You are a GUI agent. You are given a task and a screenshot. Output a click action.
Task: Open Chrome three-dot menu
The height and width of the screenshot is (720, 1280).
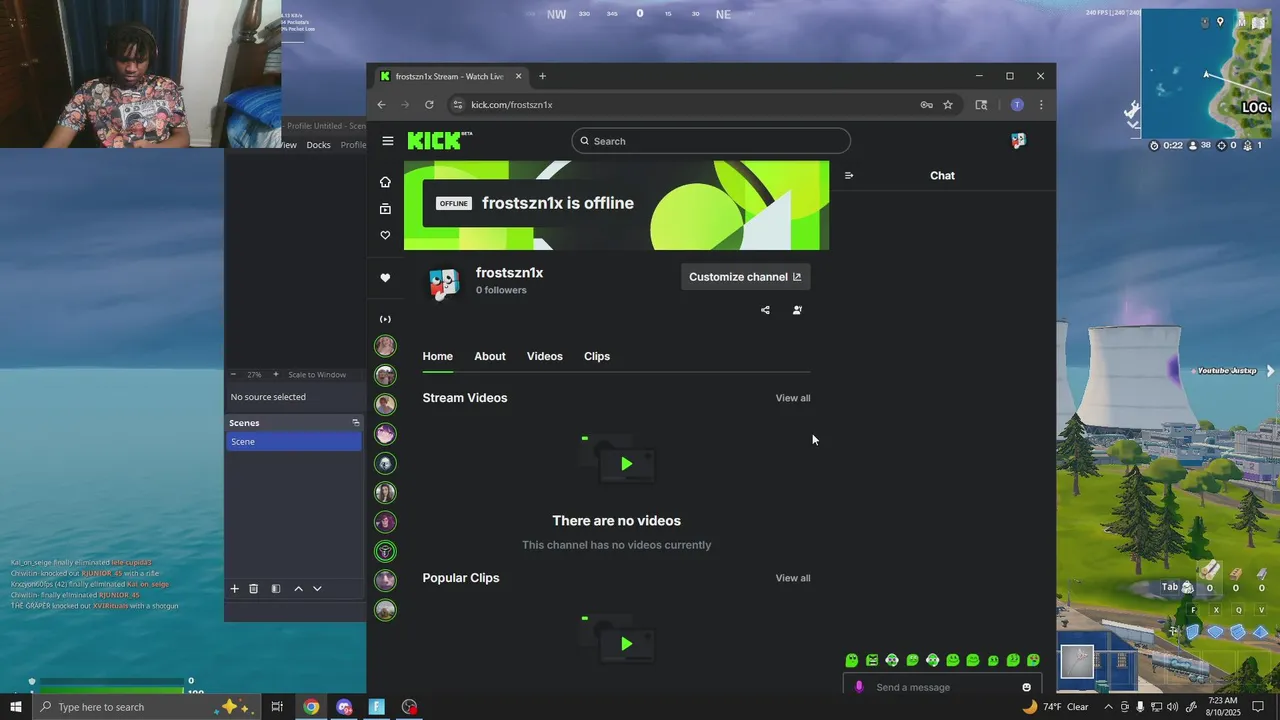[x=1041, y=104]
